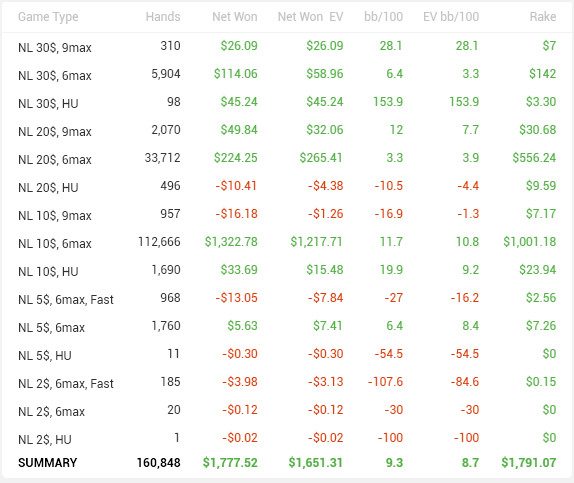Click the $265.41 net won EV cell
The height and width of the screenshot is (483, 574).
point(321,158)
